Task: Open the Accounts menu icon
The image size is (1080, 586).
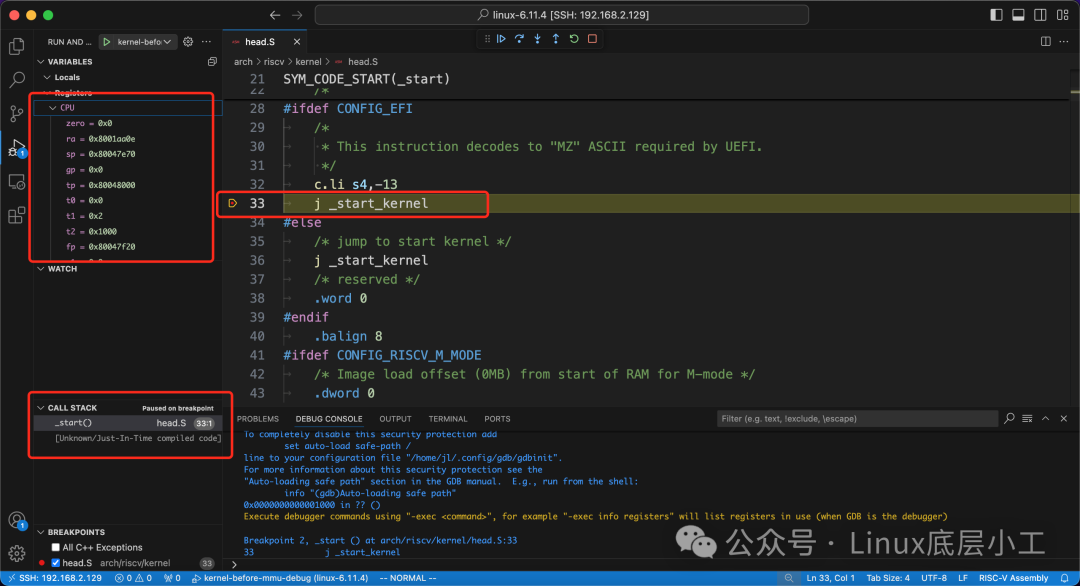Action: click(17, 521)
